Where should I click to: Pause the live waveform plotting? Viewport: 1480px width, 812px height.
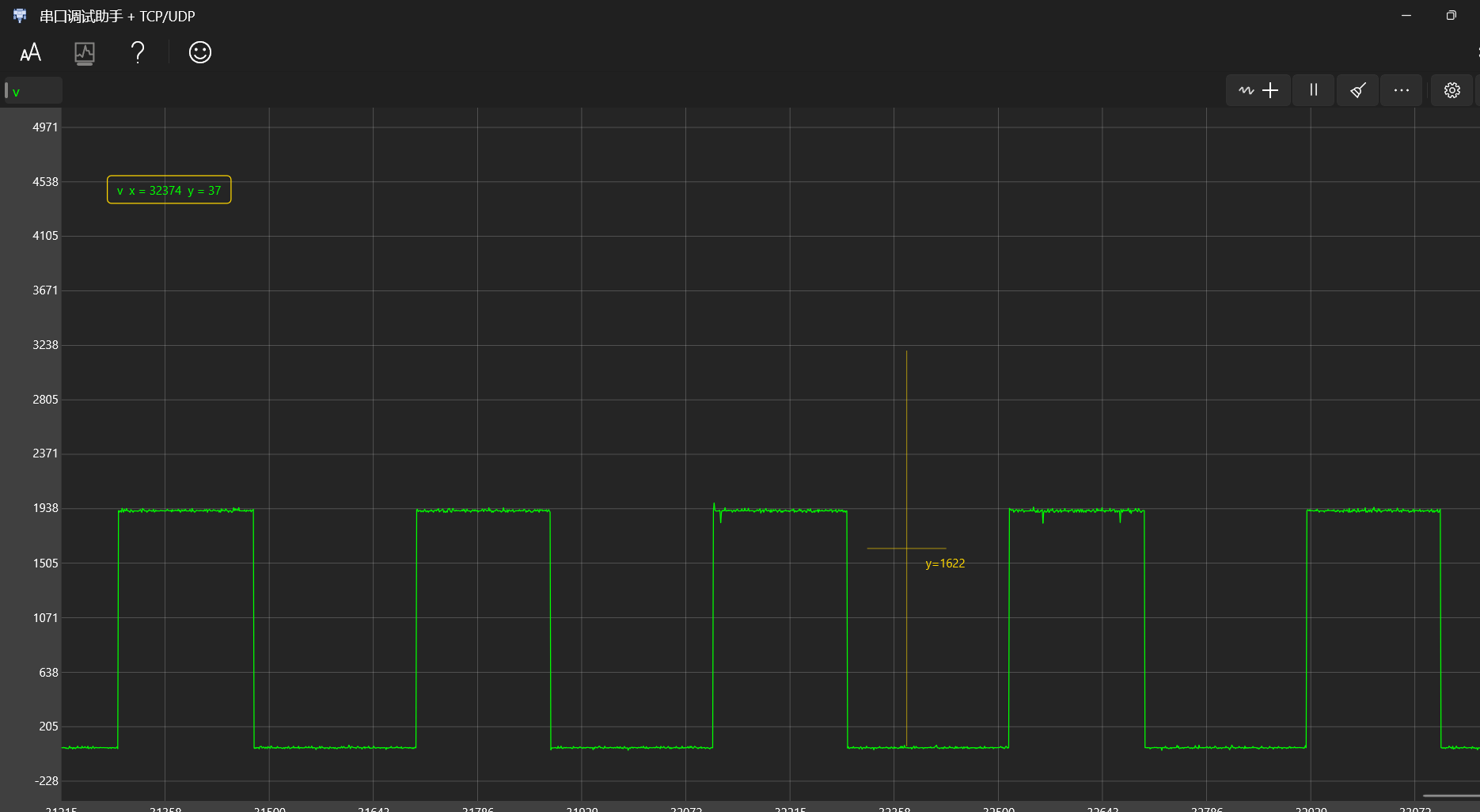[1314, 90]
